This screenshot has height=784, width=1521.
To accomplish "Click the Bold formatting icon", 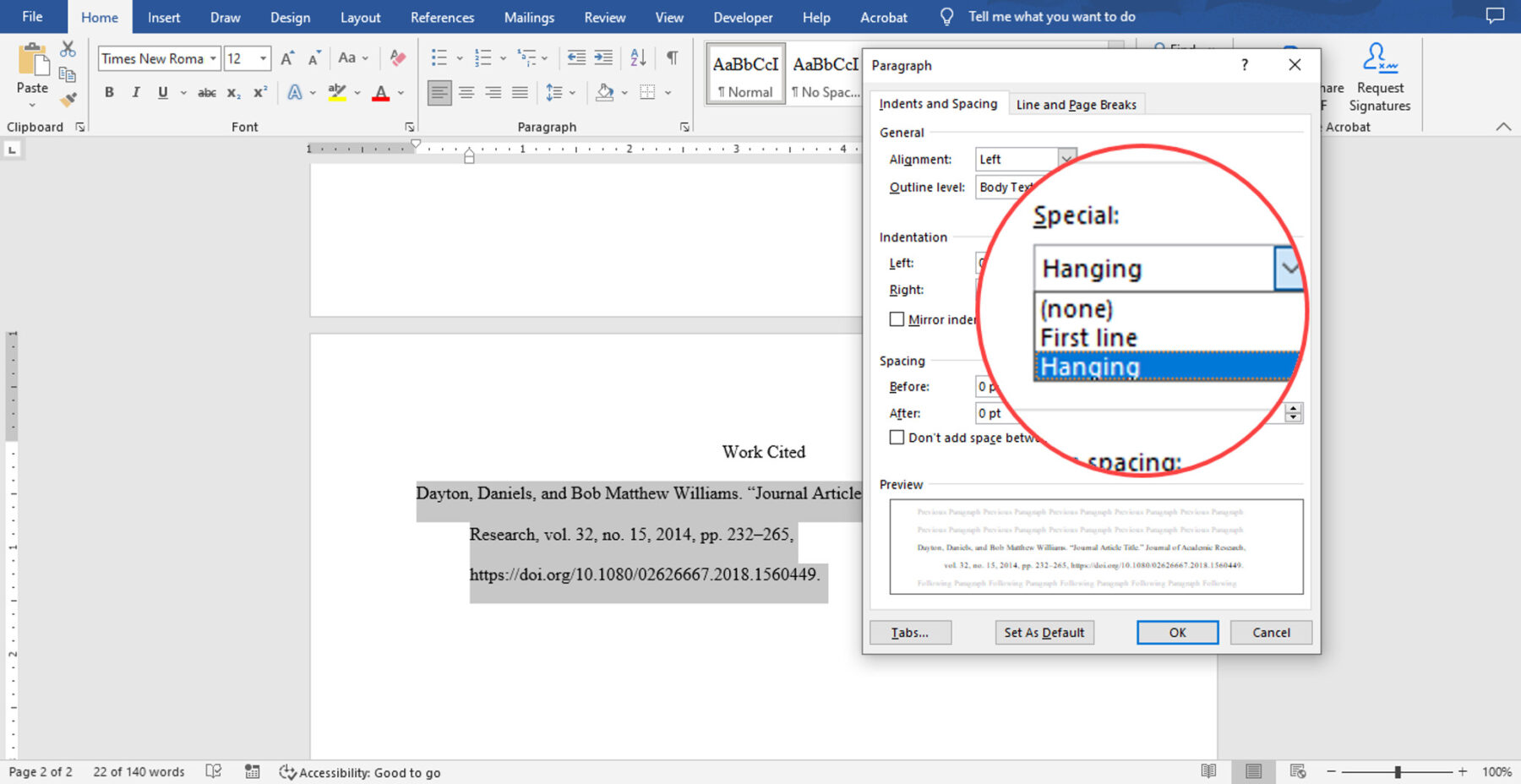I will click(x=109, y=93).
